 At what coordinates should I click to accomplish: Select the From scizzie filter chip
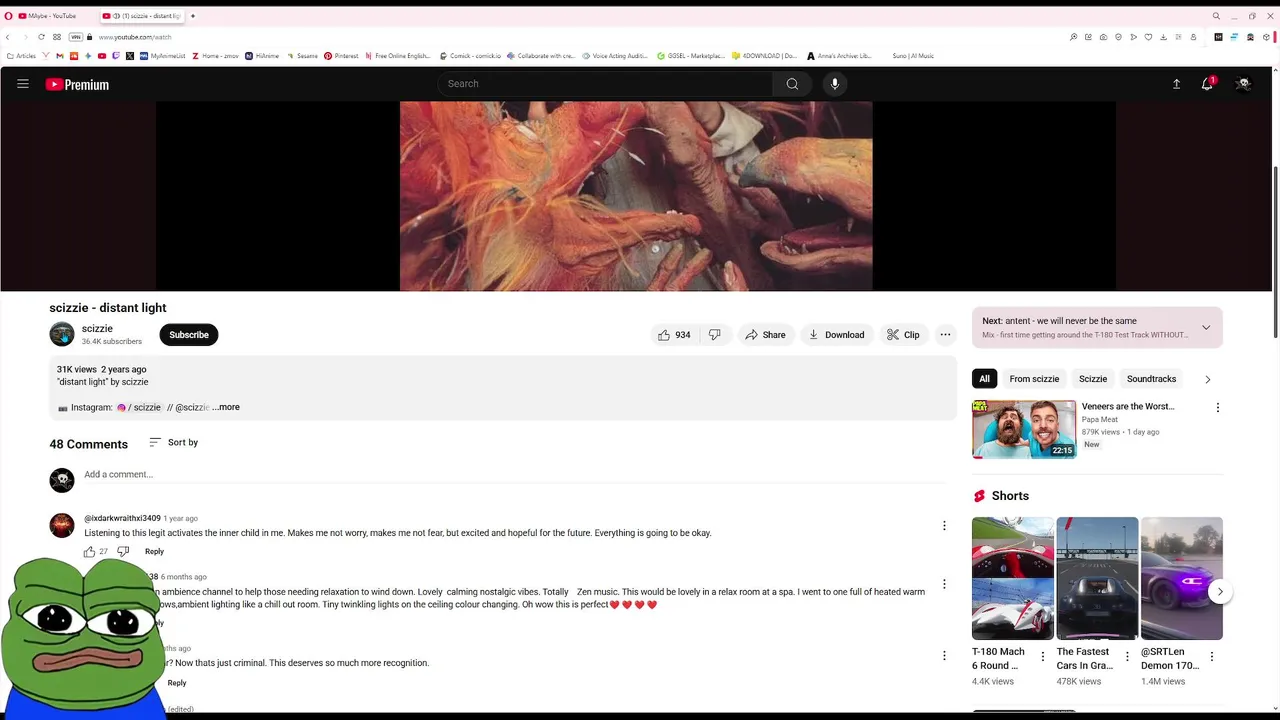[x=1034, y=379]
